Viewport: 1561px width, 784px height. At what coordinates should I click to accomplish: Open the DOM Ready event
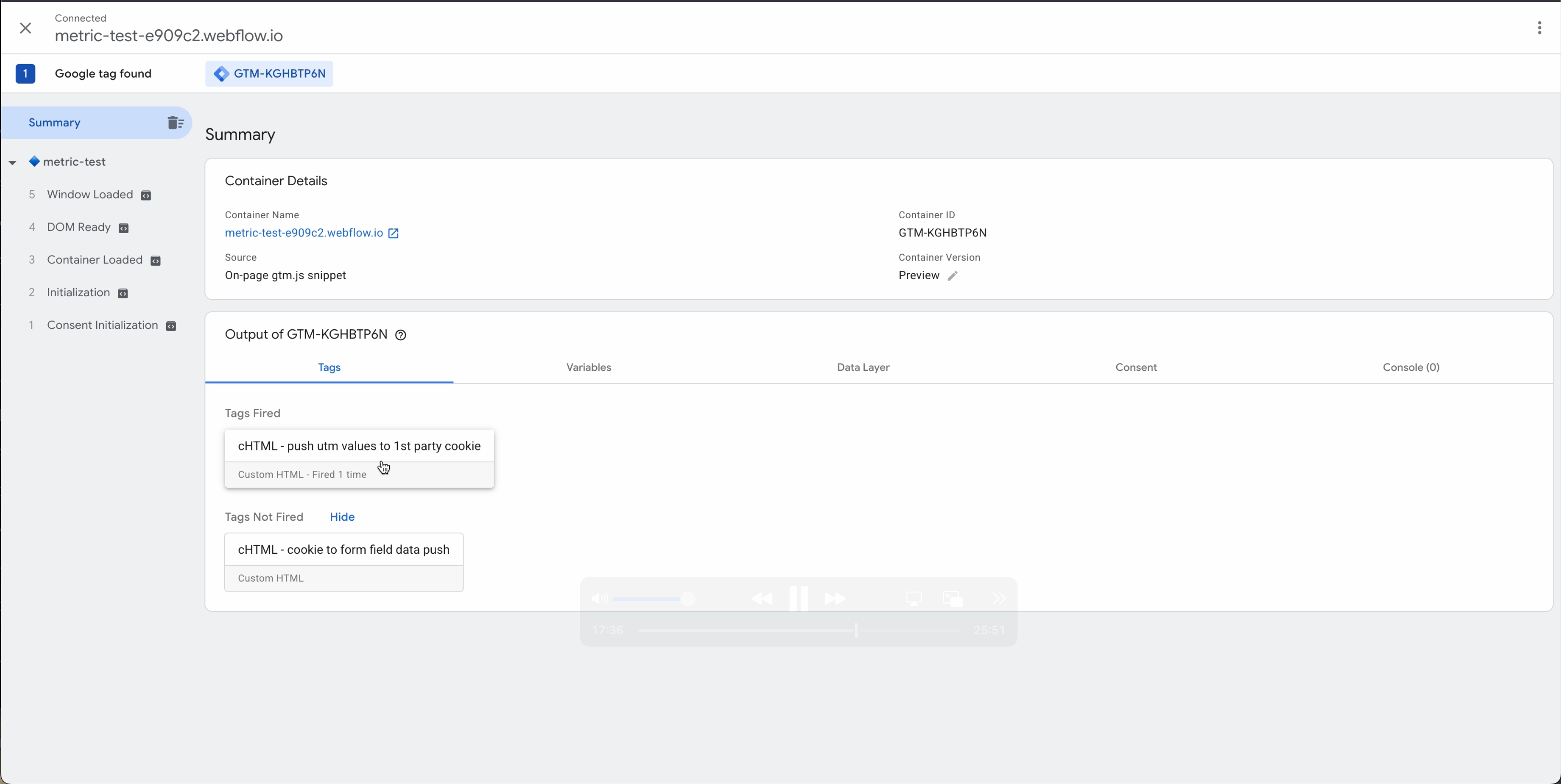[x=79, y=227]
